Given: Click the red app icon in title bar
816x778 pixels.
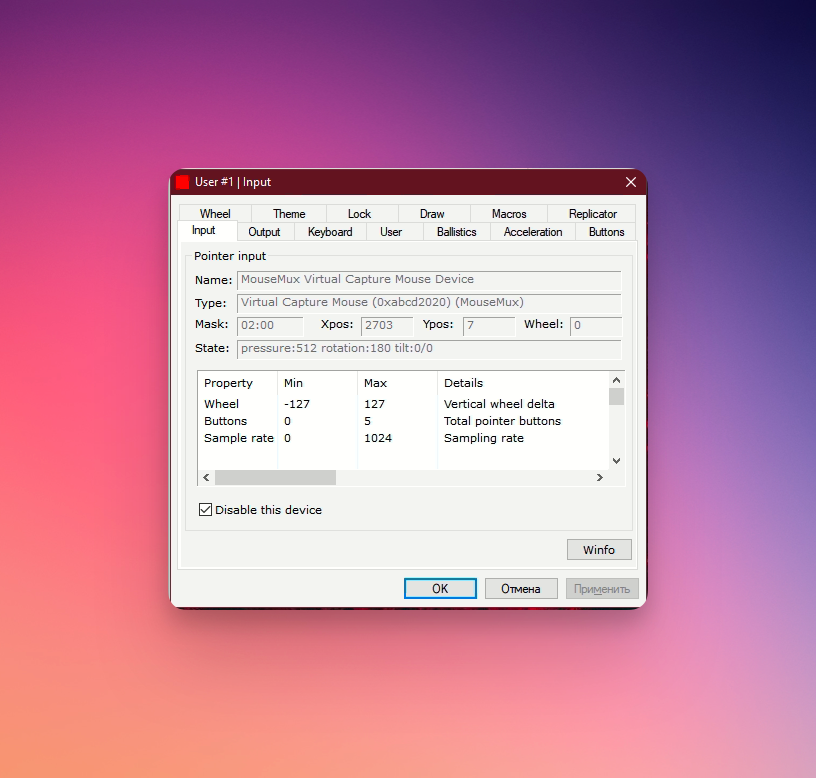Looking at the screenshot, I should click(182, 182).
